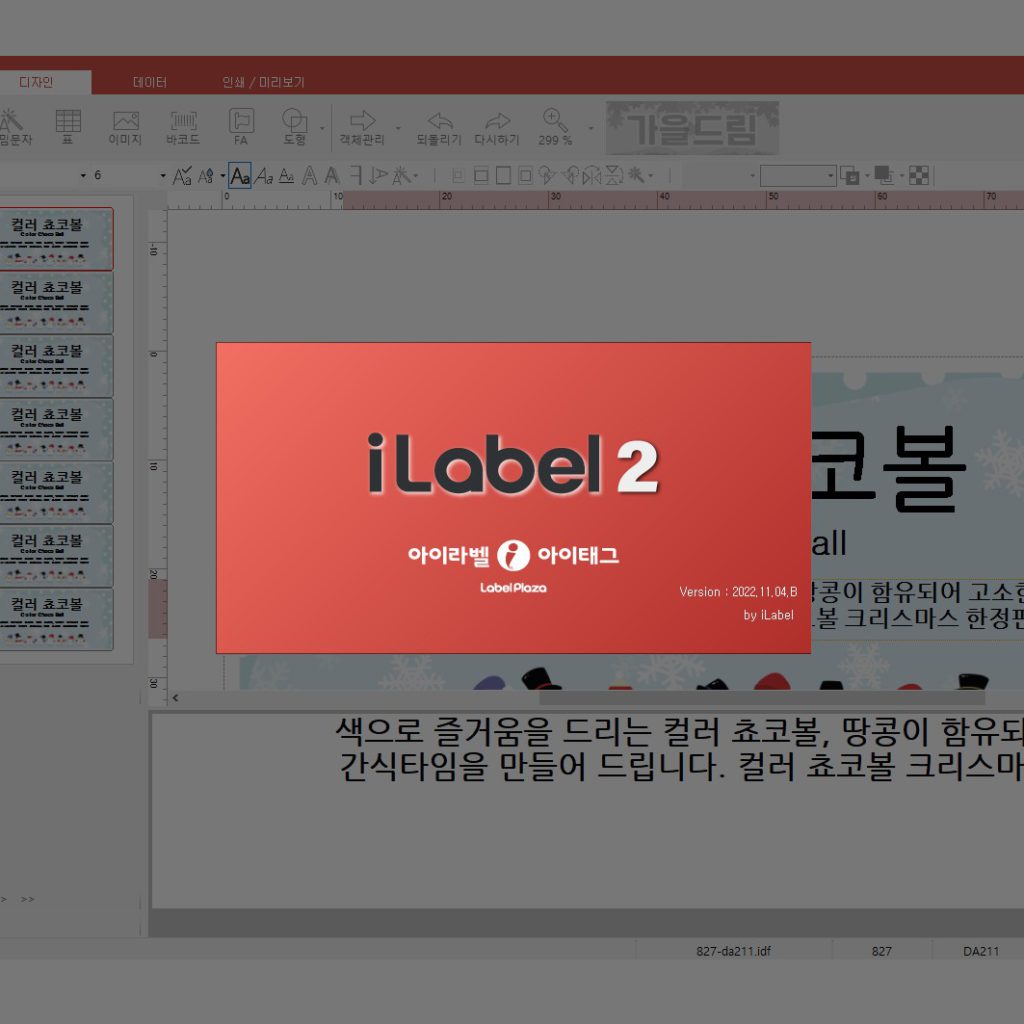
Task: Expand the text color droplet dropdown arrow
Action: [x=223, y=176]
